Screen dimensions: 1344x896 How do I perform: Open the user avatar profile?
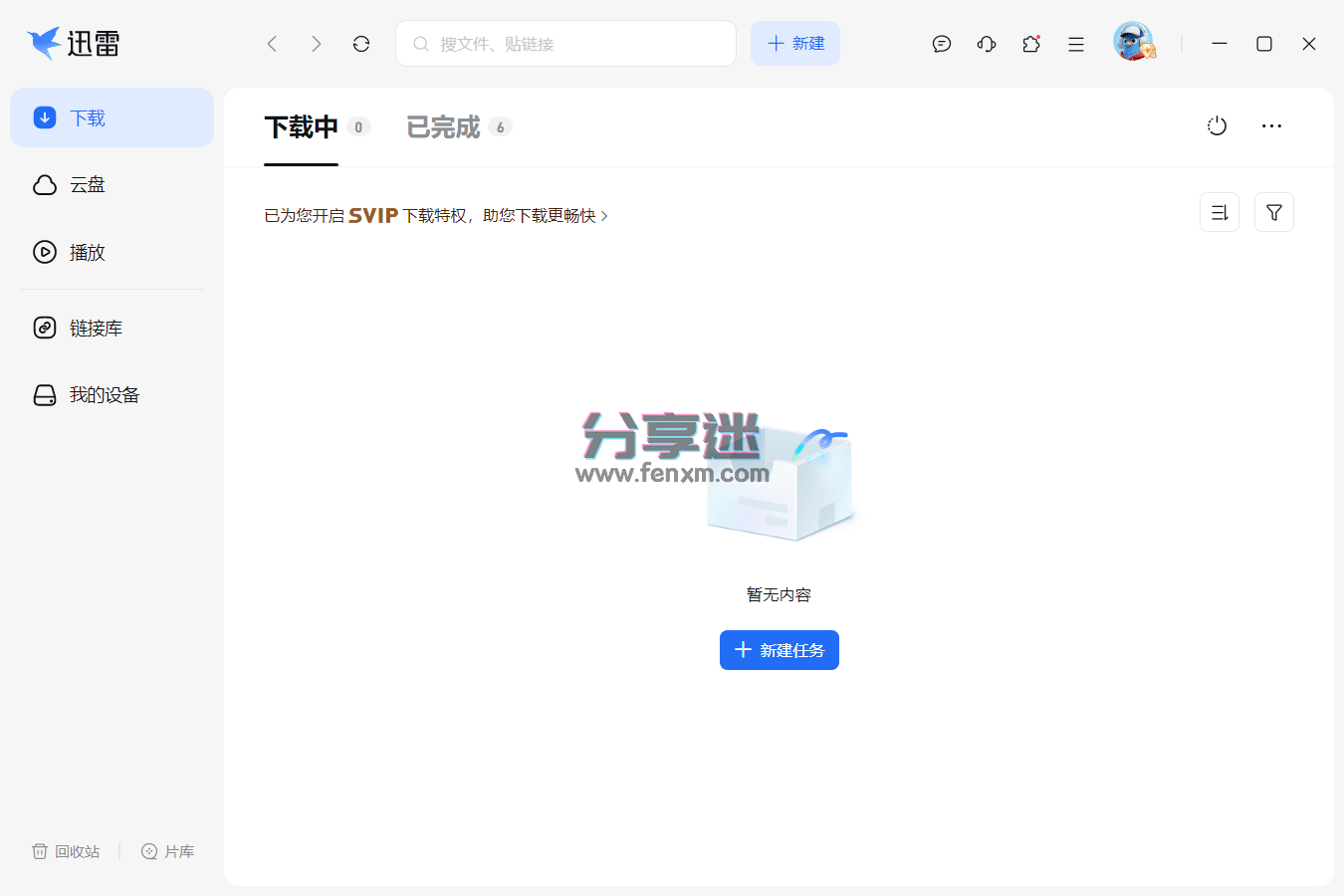(1134, 43)
